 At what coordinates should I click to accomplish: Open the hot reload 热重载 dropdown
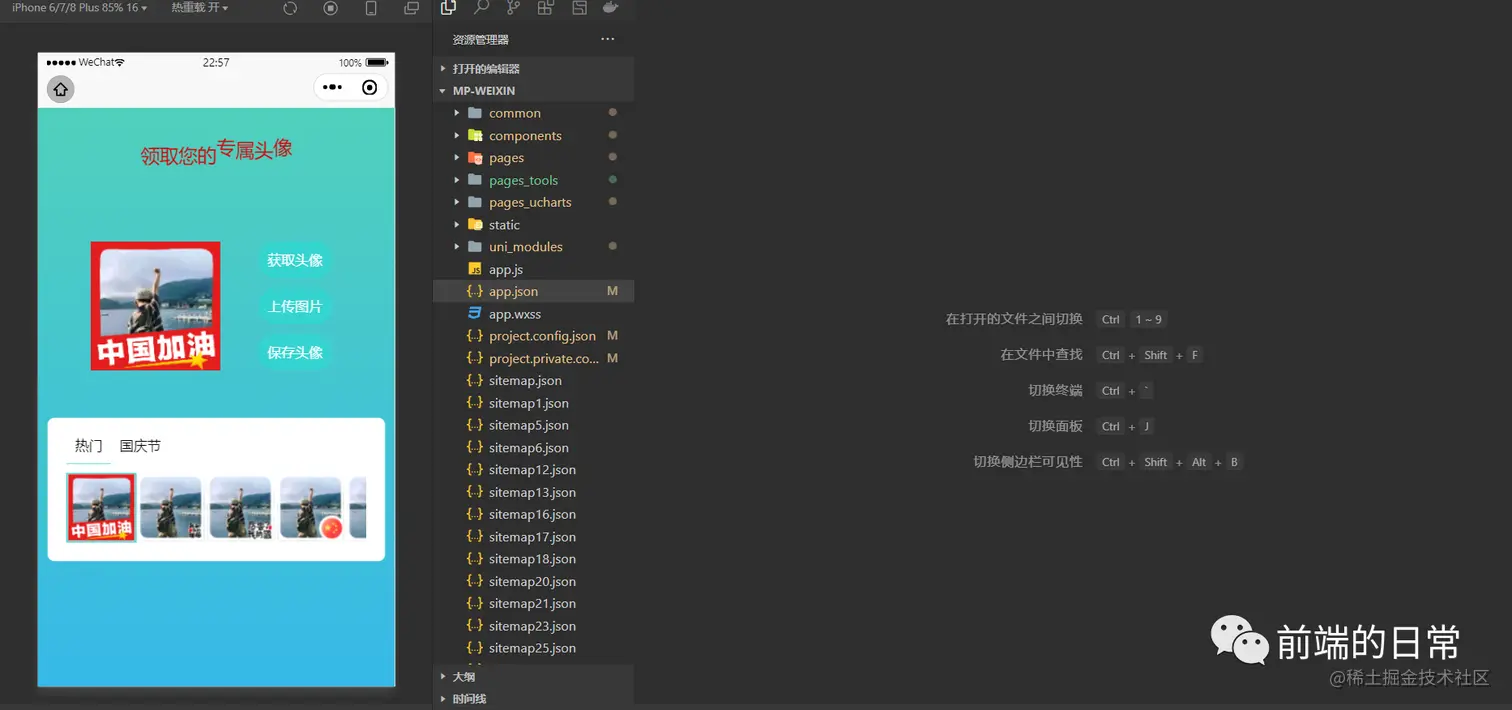[x=199, y=8]
